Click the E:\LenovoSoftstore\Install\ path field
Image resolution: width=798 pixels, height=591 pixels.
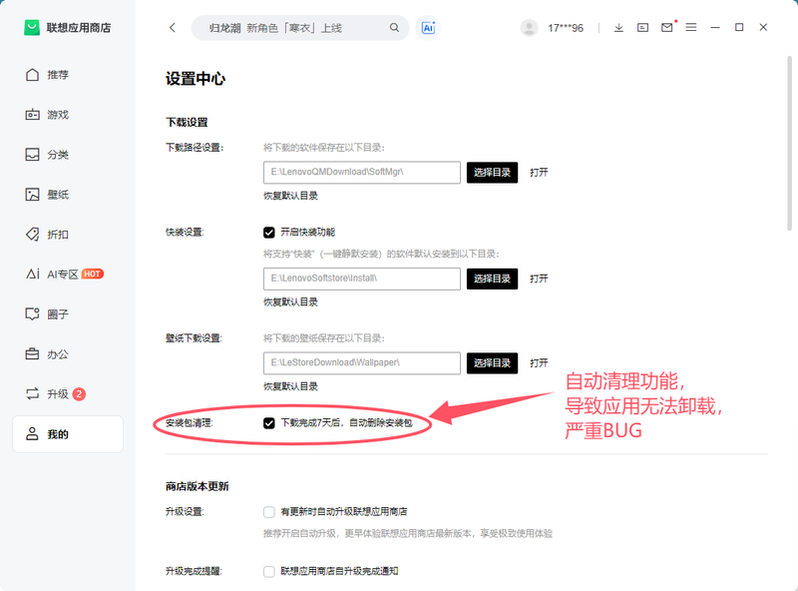[x=362, y=278]
